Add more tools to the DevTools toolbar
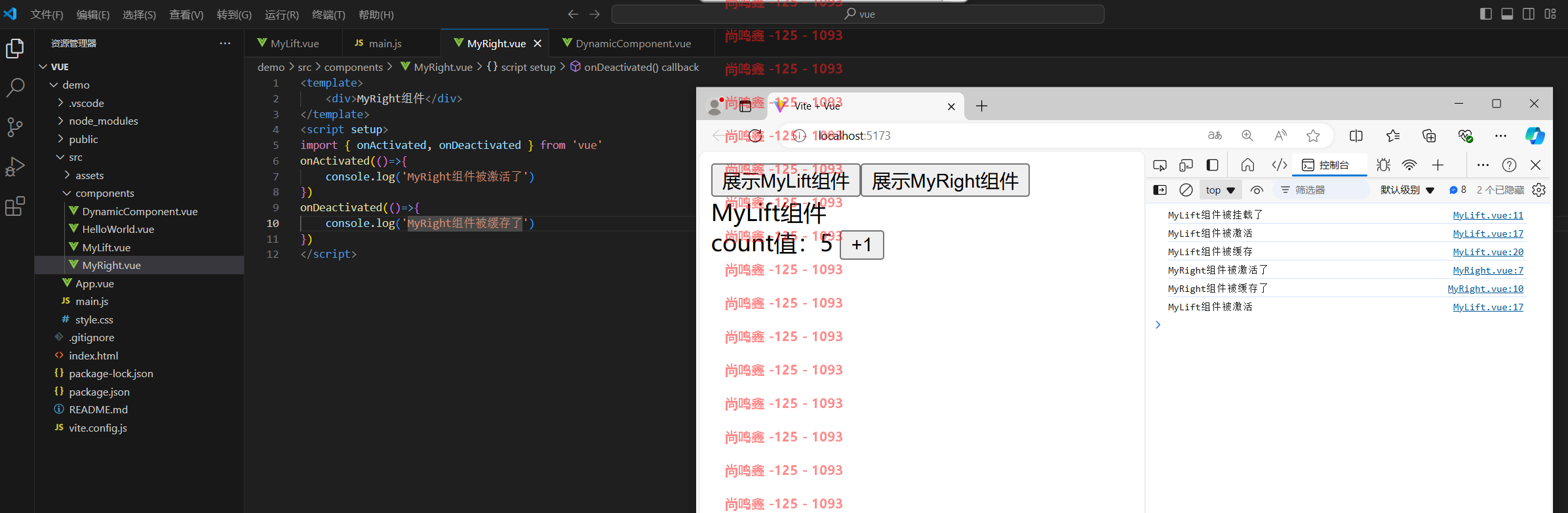Image resolution: width=1568 pixels, height=513 pixels. [x=1438, y=165]
